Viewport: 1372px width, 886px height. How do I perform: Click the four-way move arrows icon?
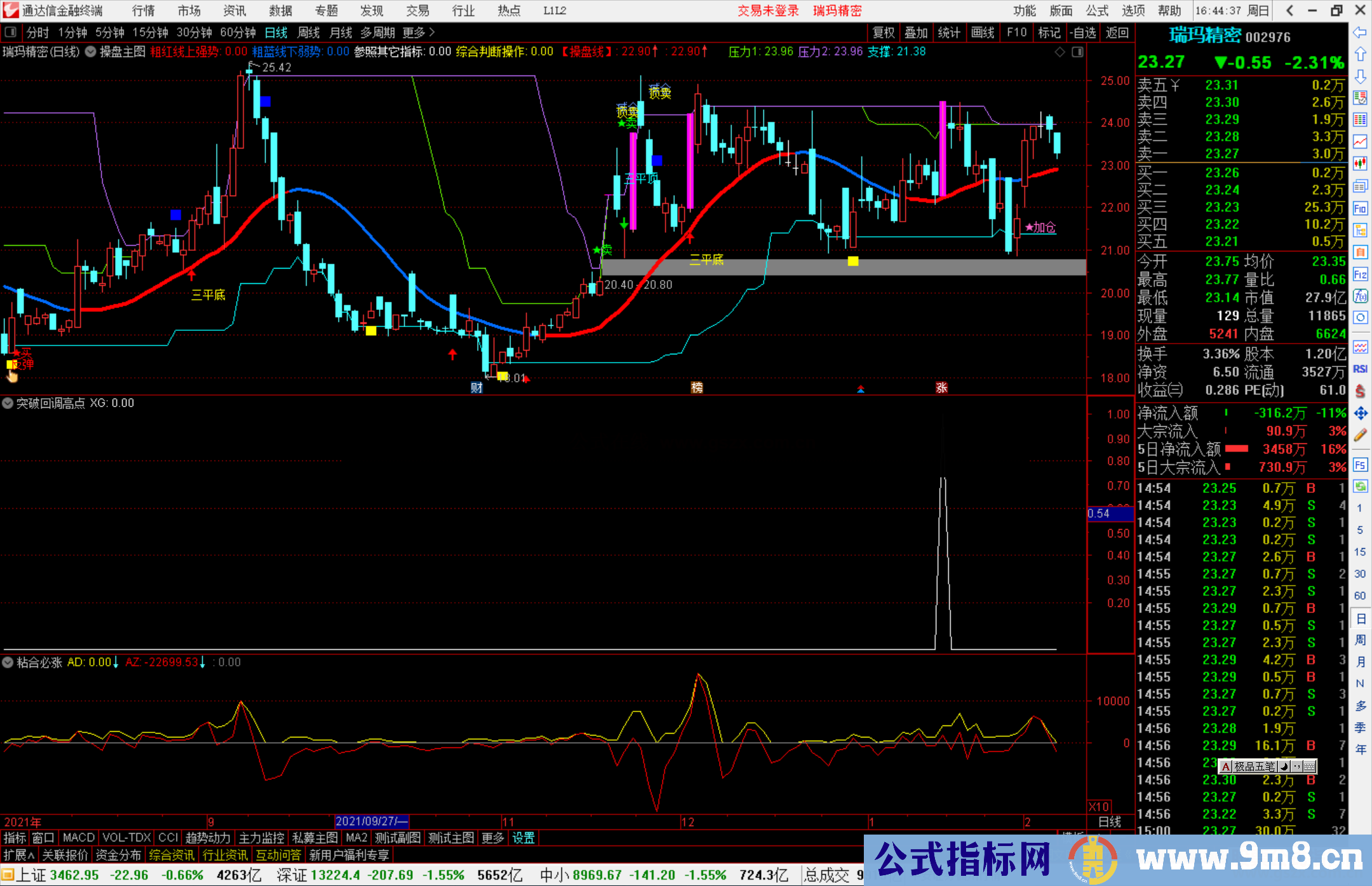pyautogui.click(x=1360, y=413)
